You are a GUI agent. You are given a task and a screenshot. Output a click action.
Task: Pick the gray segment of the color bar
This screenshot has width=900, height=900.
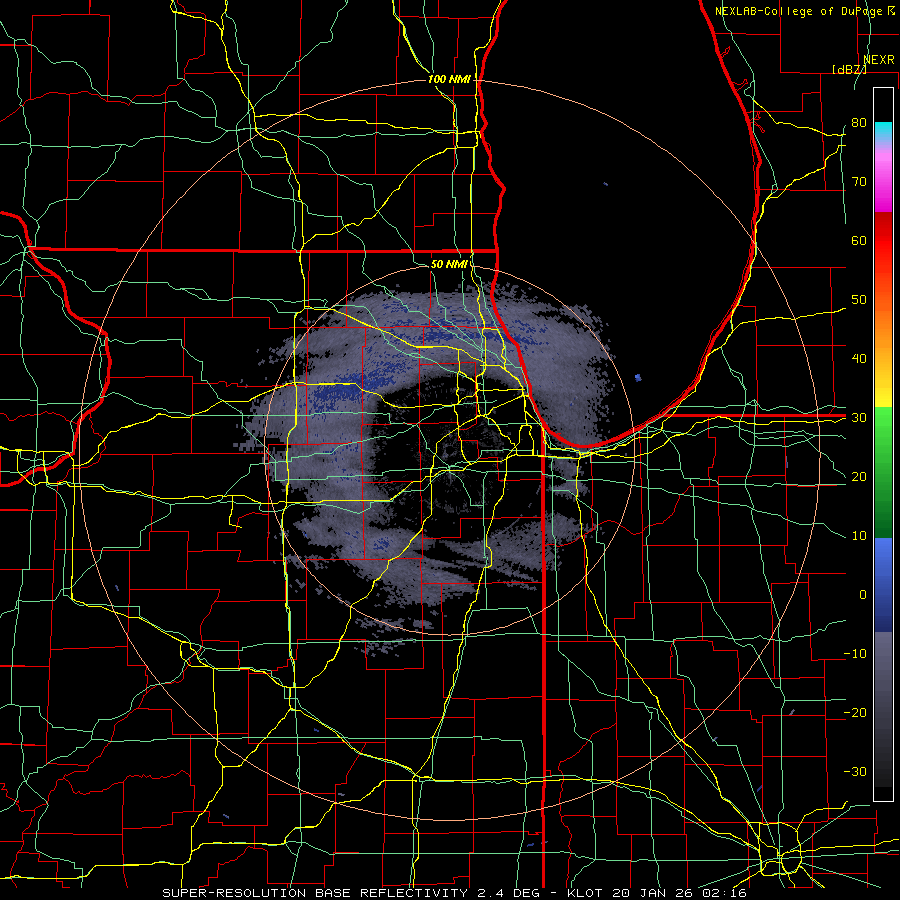click(883, 709)
